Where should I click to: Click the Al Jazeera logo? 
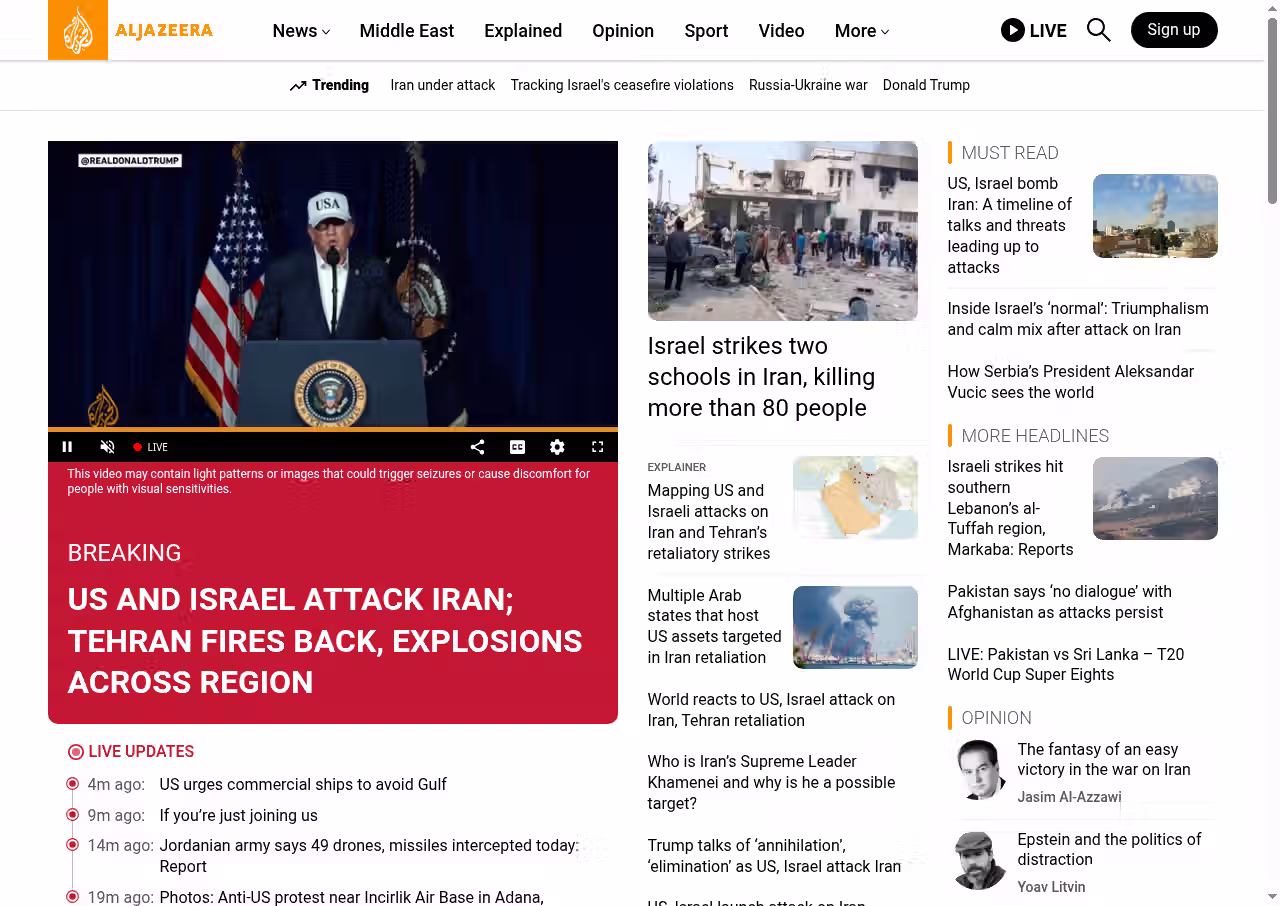point(131,30)
